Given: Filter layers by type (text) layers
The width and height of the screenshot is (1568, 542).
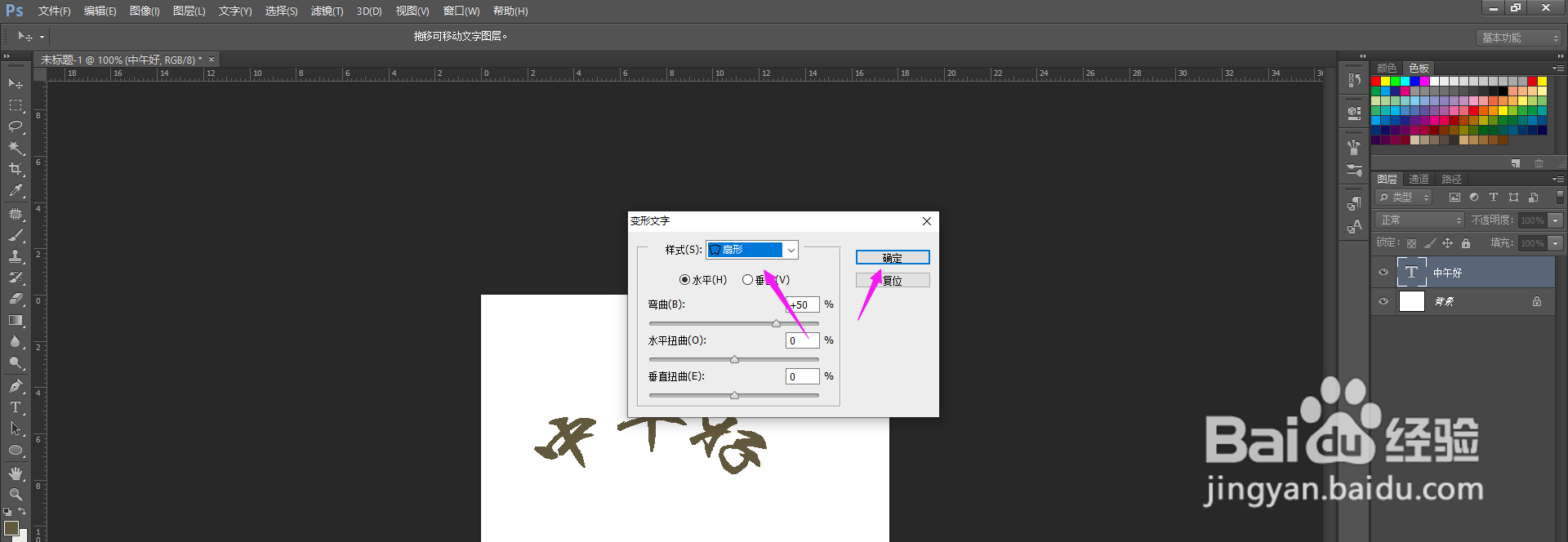Looking at the screenshot, I should (1494, 198).
